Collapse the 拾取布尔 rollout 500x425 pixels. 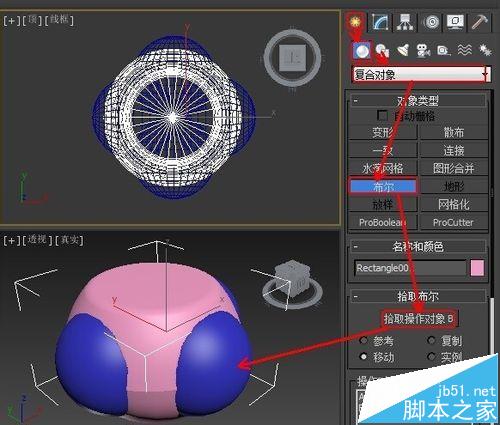pos(418,296)
